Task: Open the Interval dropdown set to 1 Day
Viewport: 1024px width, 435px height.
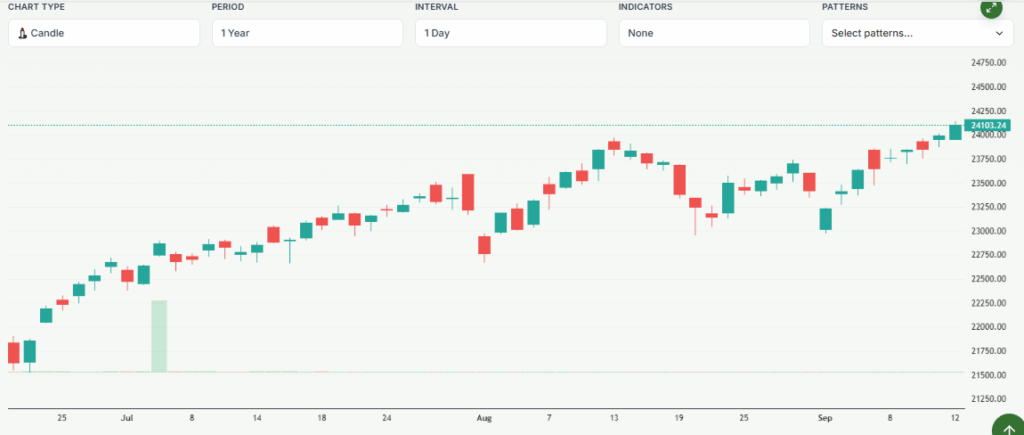Action: [x=510, y=33]
